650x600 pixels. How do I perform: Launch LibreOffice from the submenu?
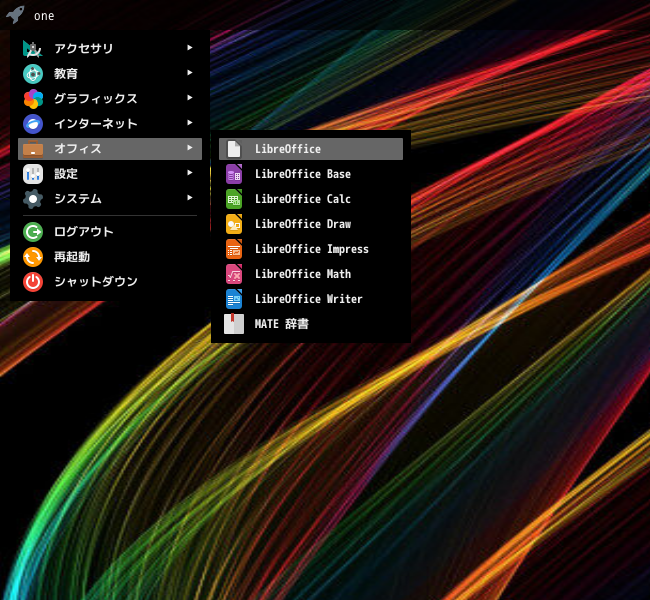click(311, 149)
